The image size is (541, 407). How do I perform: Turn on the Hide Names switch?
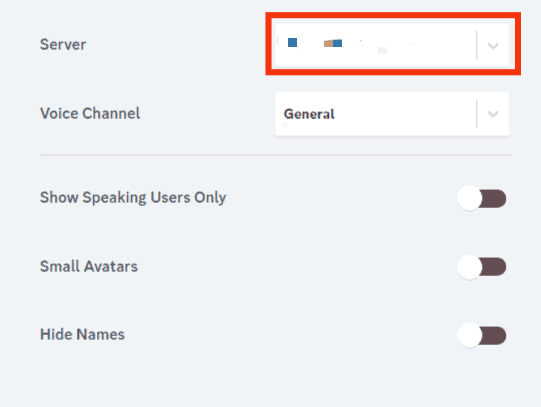tap(482, 335)
